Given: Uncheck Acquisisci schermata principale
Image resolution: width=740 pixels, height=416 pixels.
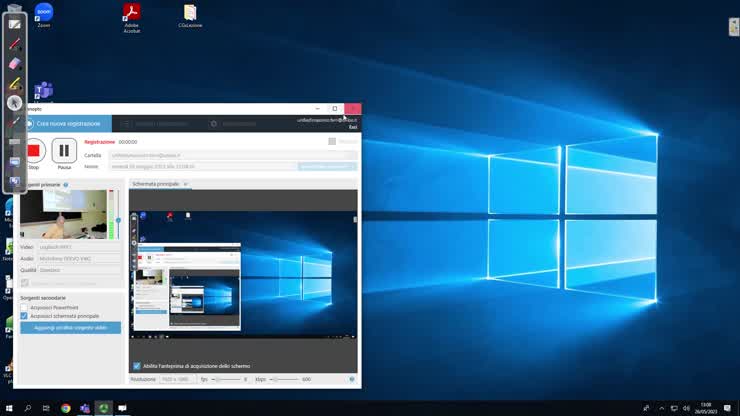Looking at the screenshot, I should (24, 316).
